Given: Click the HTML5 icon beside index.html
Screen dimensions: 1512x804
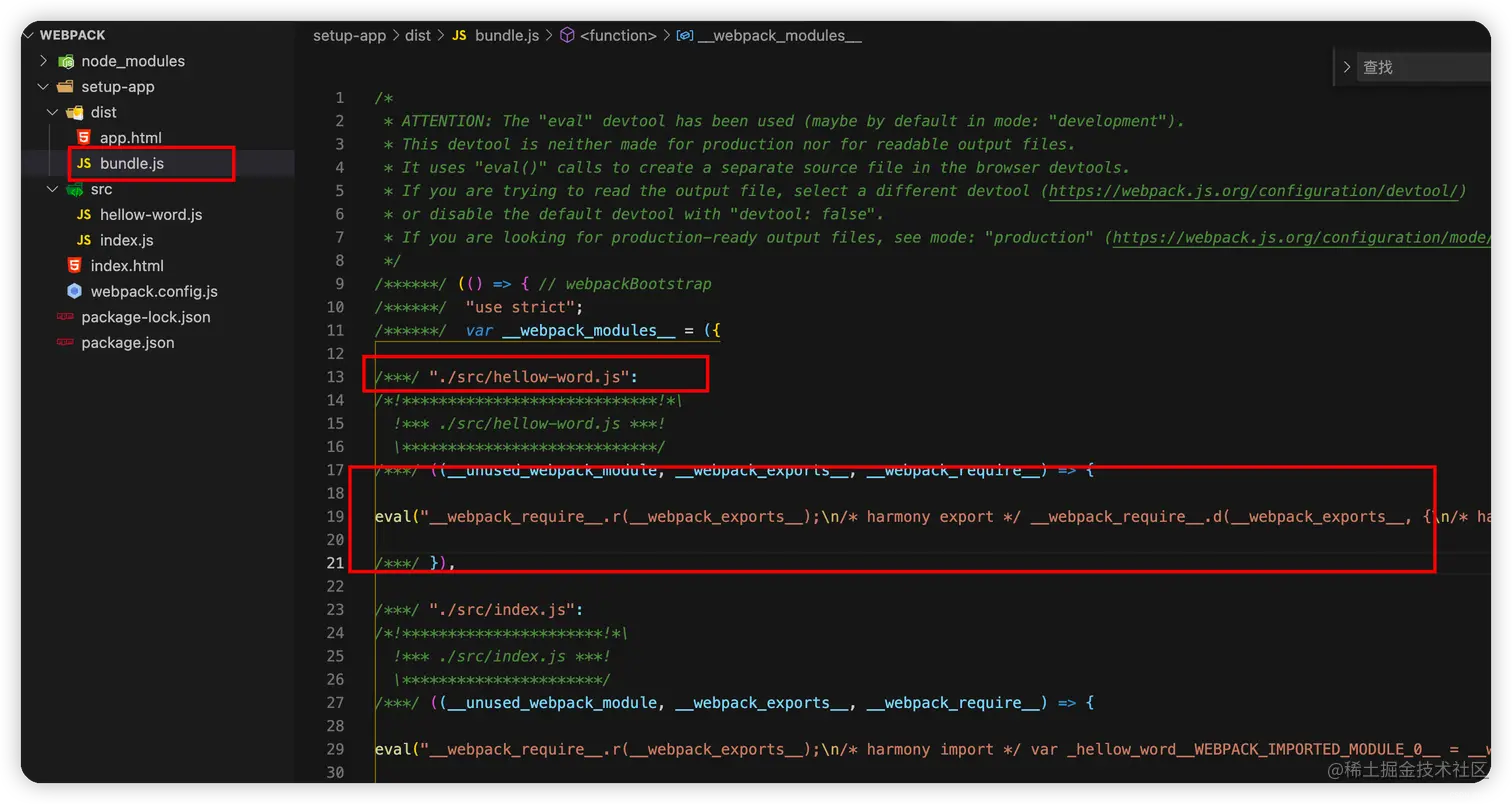Looking at the screenshot, I should pos(74,266).
